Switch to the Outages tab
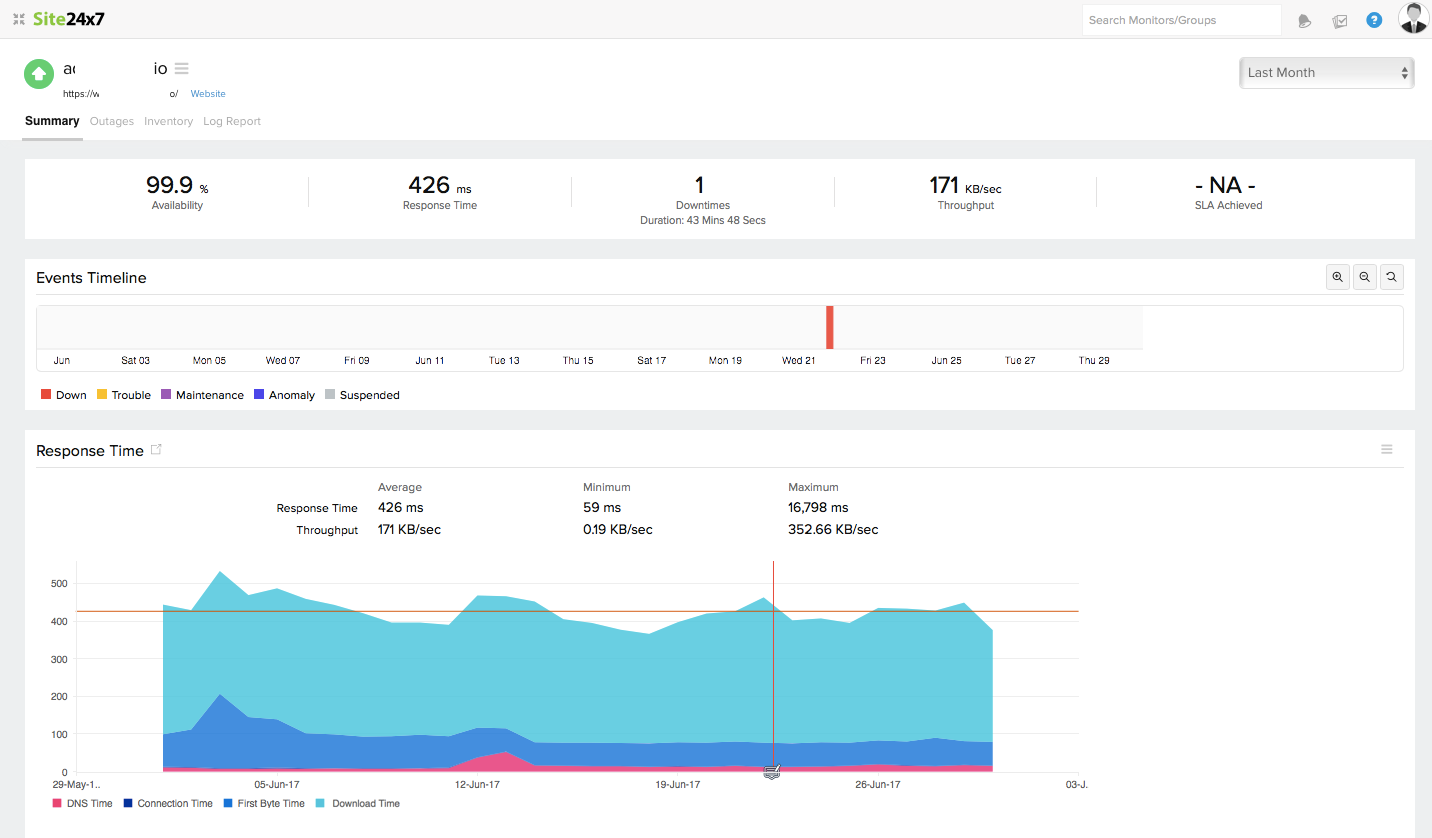The width and height of the screenshot is (1432, 838). tap(111, 121)
